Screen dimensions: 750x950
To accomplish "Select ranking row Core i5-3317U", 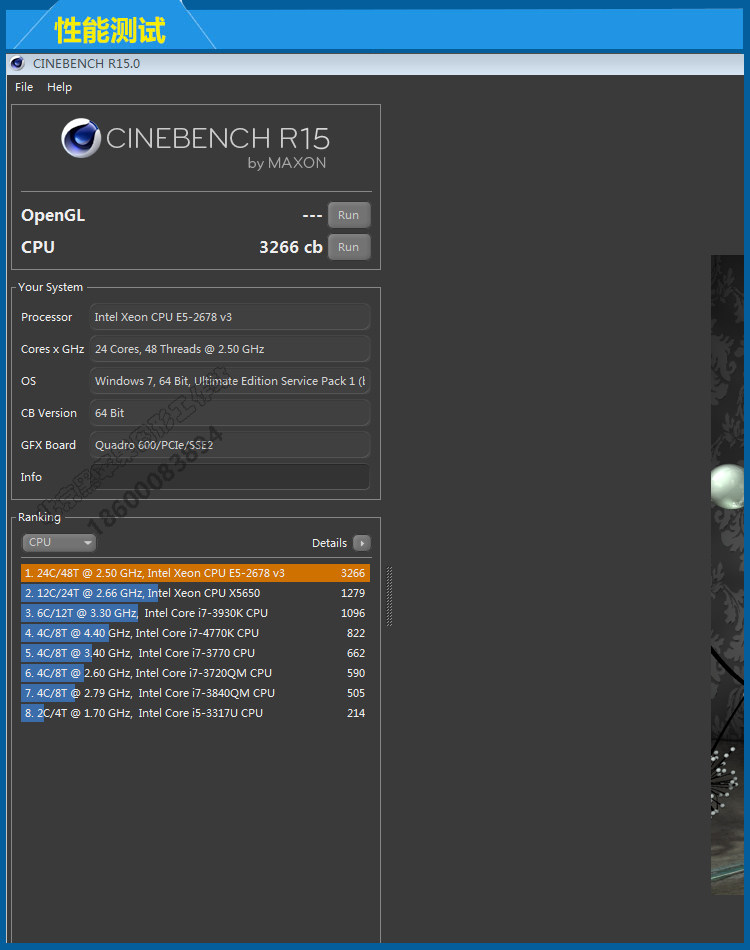I will click(195, 713).
